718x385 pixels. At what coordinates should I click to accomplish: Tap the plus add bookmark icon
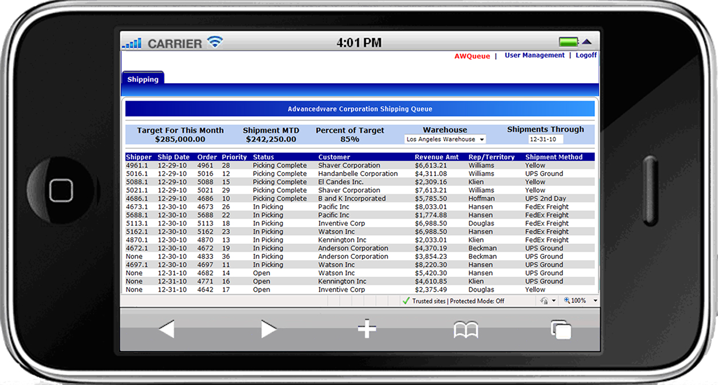coord(367,329)
